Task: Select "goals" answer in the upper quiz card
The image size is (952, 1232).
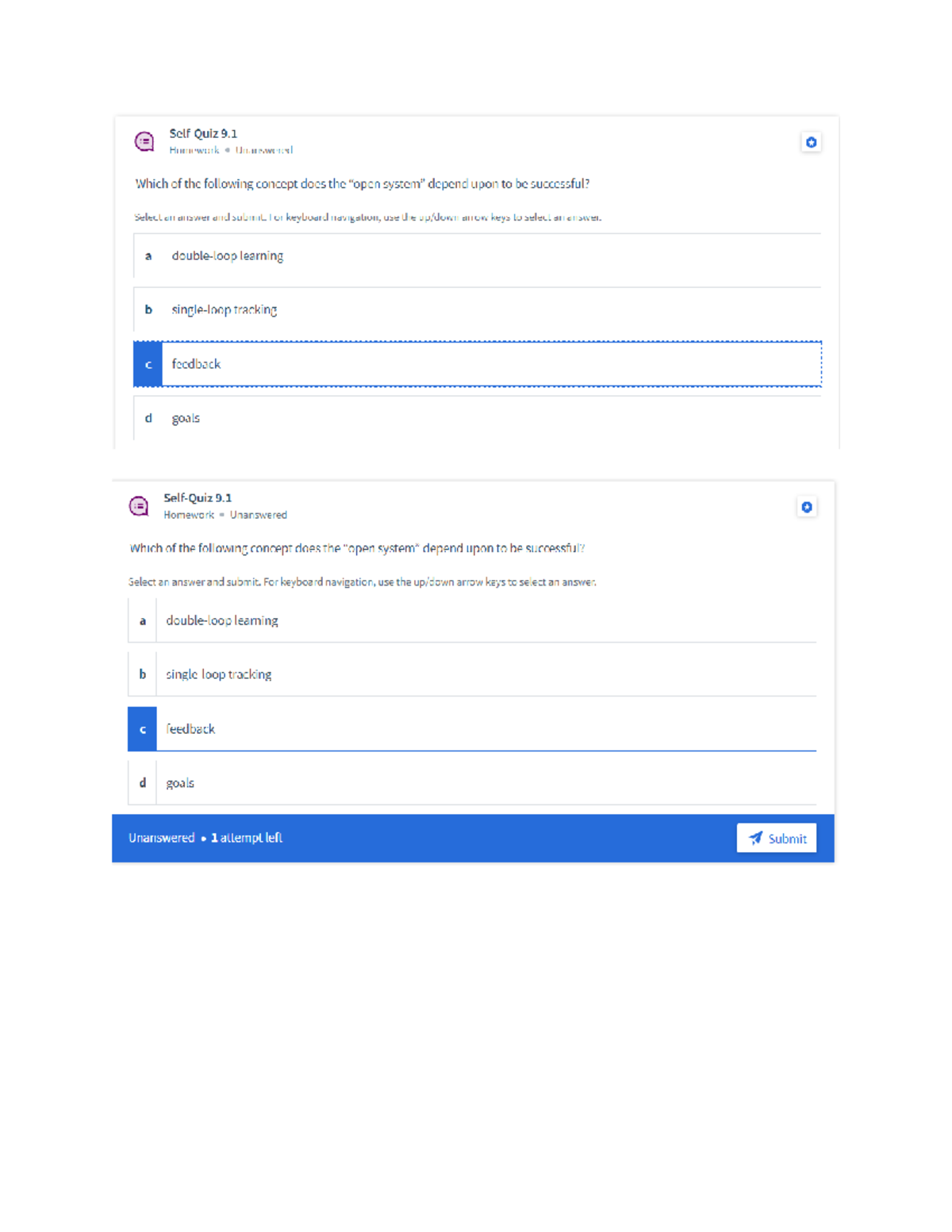Action: coord(186,418)
